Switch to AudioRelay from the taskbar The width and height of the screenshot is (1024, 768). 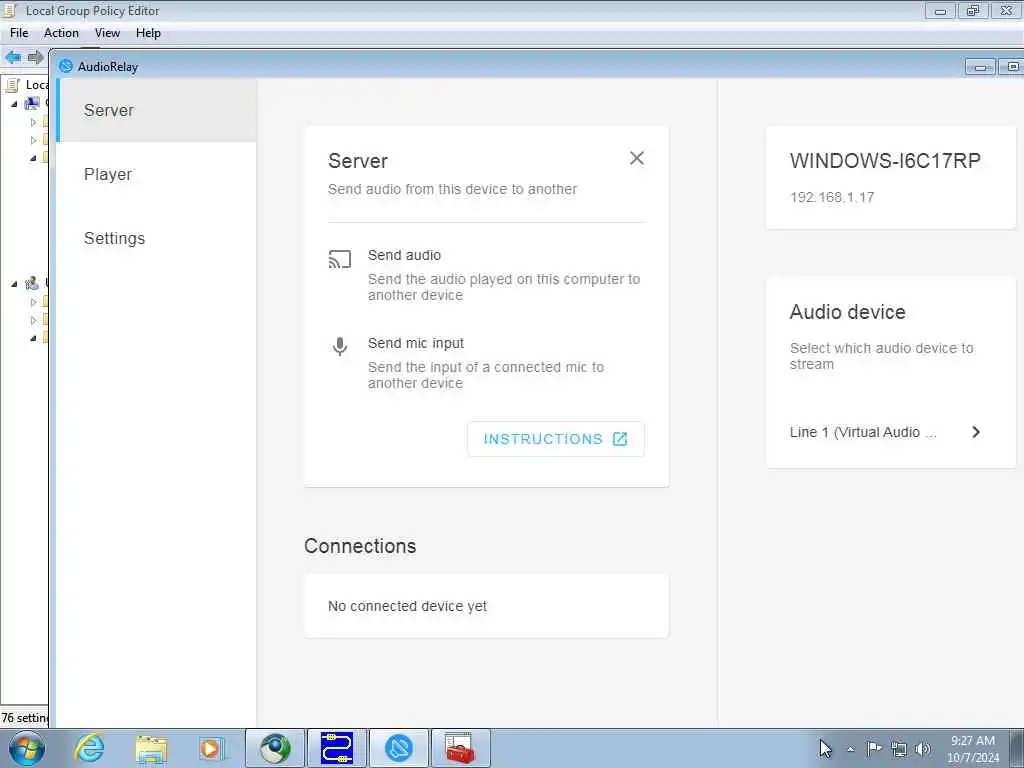pyautogui.click(x=399, y=748)
